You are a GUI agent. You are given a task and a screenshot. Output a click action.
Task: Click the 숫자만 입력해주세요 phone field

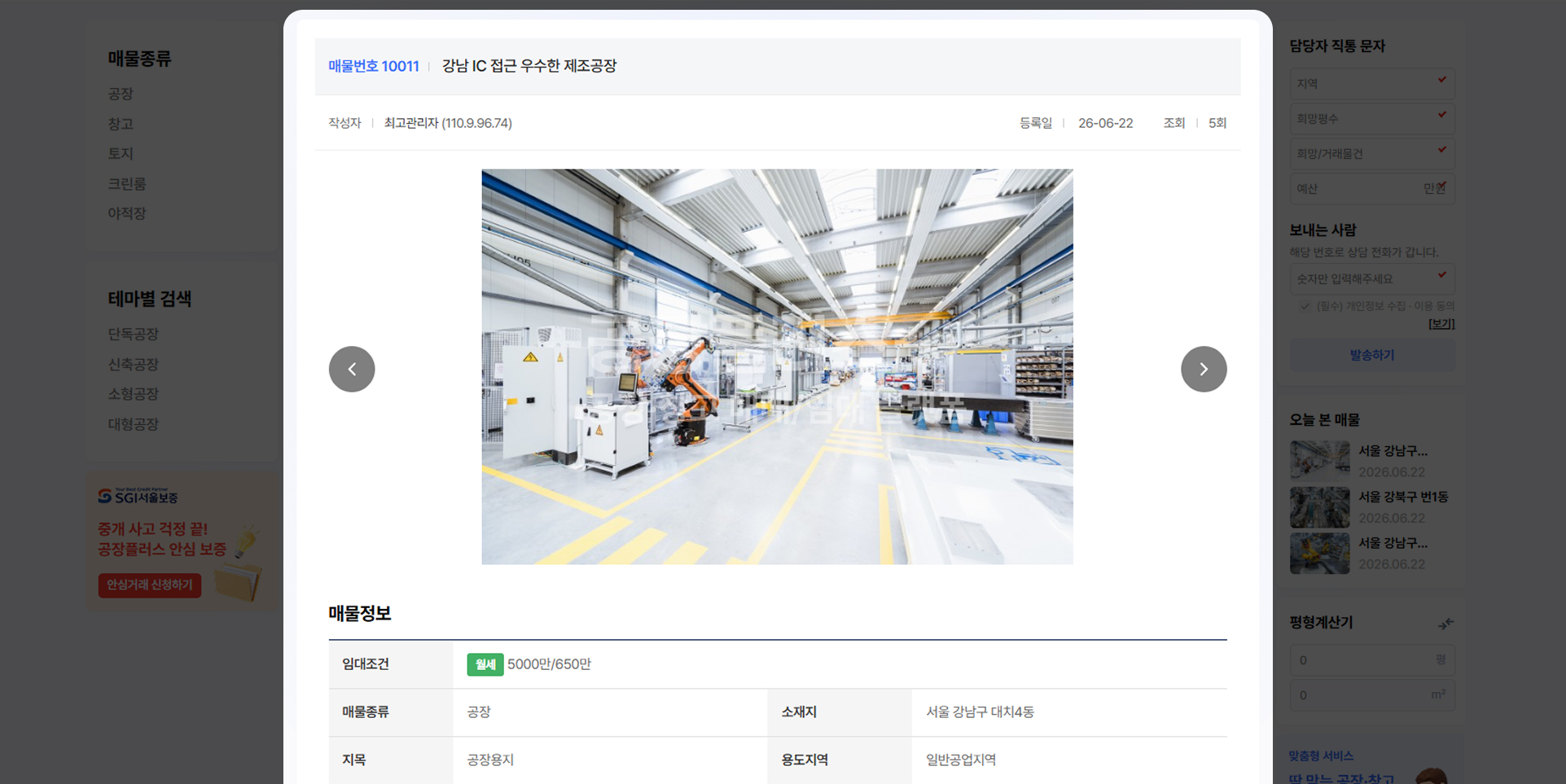[1372, 278]
